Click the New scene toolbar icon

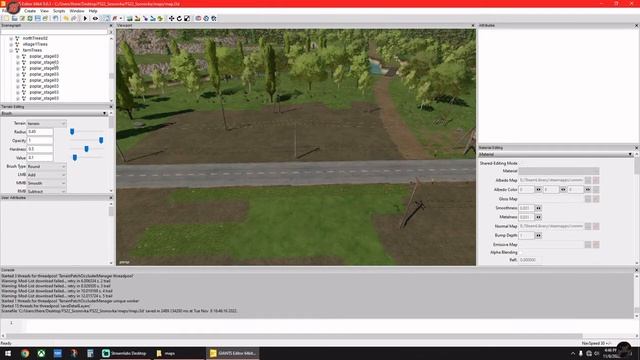6,18
